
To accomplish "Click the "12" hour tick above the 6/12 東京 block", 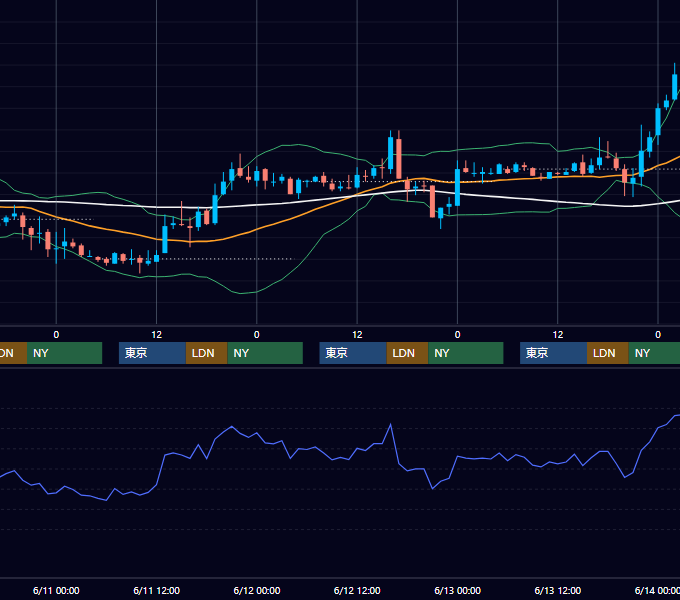I will 357,335.
